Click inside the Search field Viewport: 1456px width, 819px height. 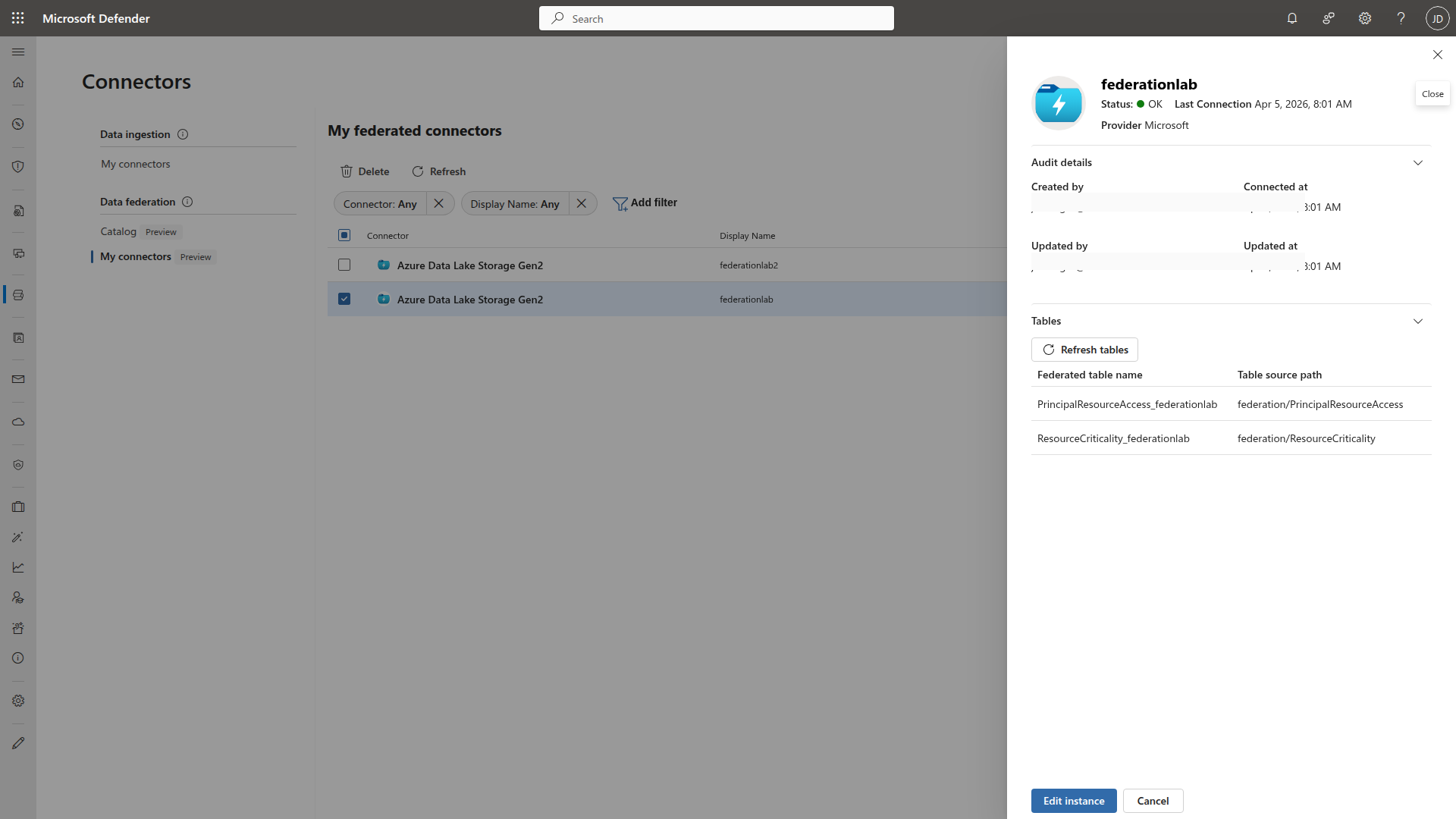pyautogui.click(x=716, y=18)
